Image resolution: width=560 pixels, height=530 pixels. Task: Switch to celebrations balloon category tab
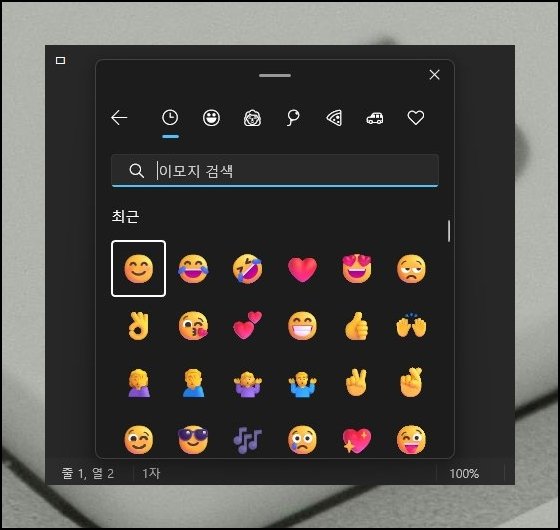[293, 118]
